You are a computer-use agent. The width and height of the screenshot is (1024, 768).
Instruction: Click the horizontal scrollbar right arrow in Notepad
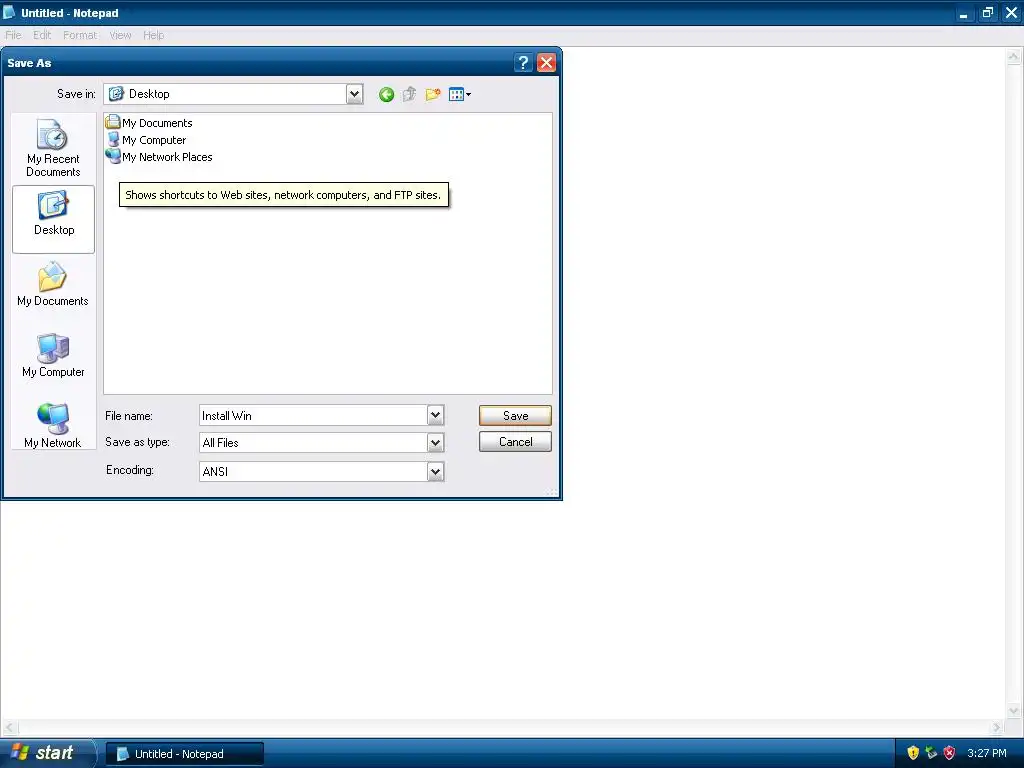click(x=996, y=727)
